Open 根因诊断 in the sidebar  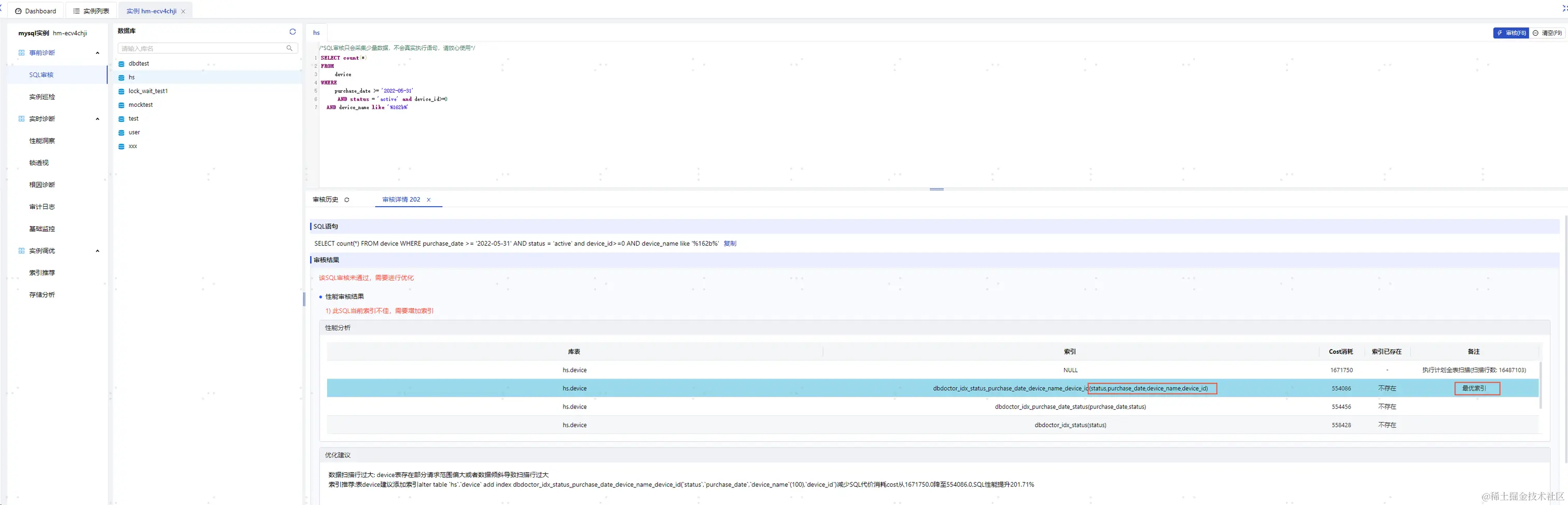42,185
